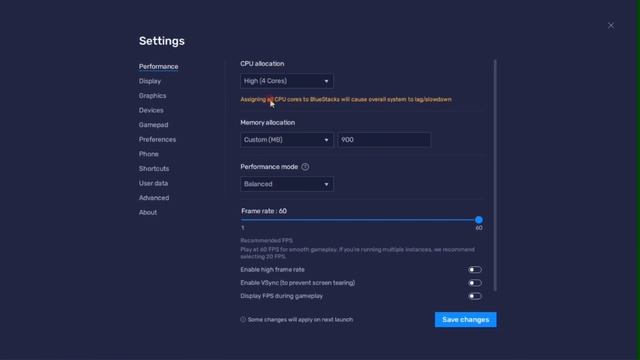Viewport: 640px width, 360px height.
Task: Close the Settings window
Action: [611, 25]
